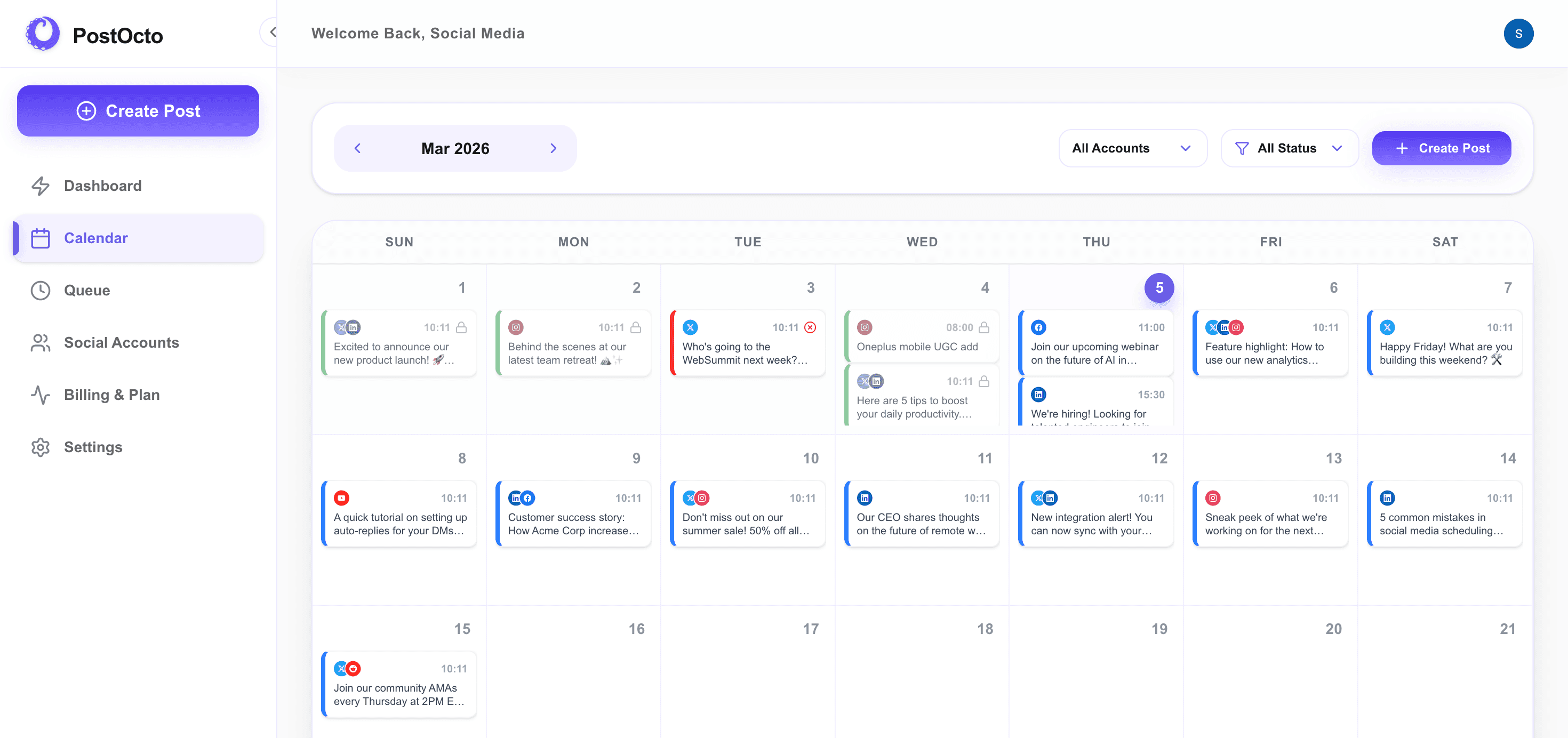
Task: Click the Billing & Plan activity icon
Action: (40, 395)
